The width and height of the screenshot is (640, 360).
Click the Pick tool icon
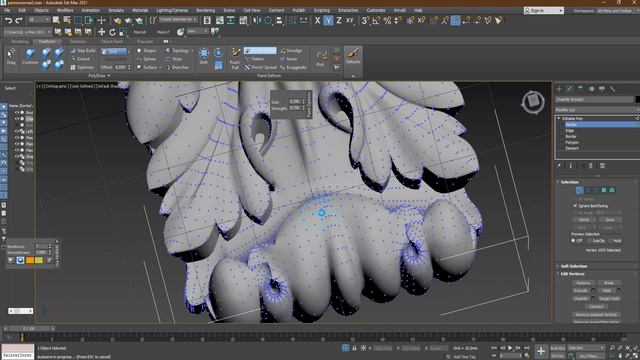[x=321, y=58]
